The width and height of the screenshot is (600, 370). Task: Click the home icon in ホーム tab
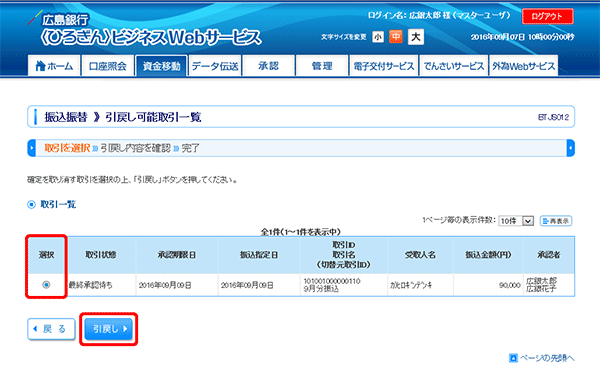tap(40, 66)
